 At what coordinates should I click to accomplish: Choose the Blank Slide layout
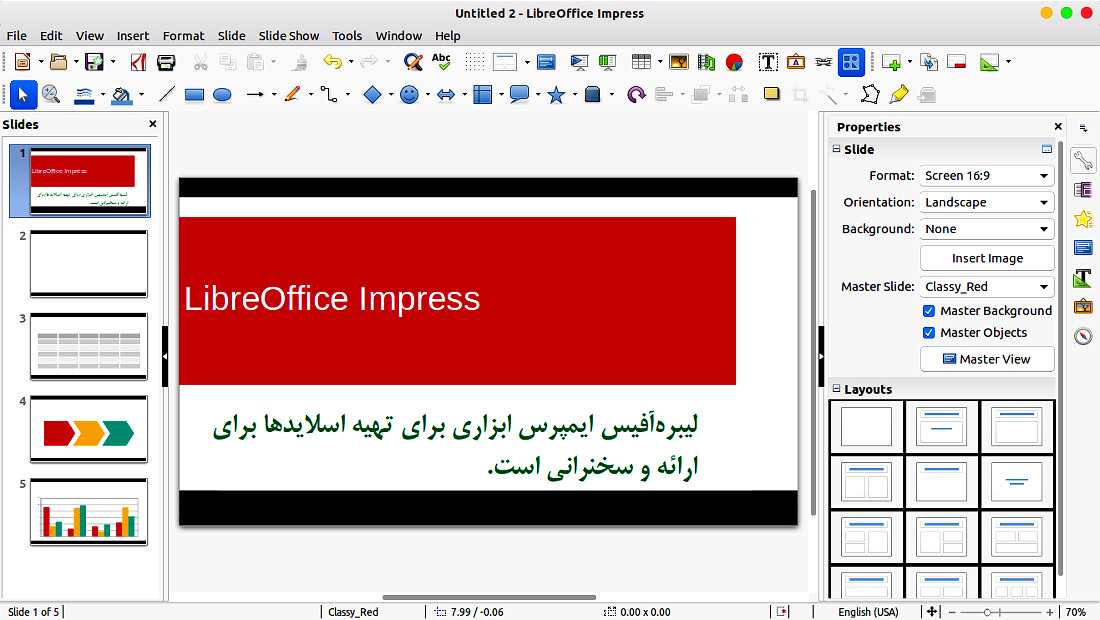tap(866, 426)
